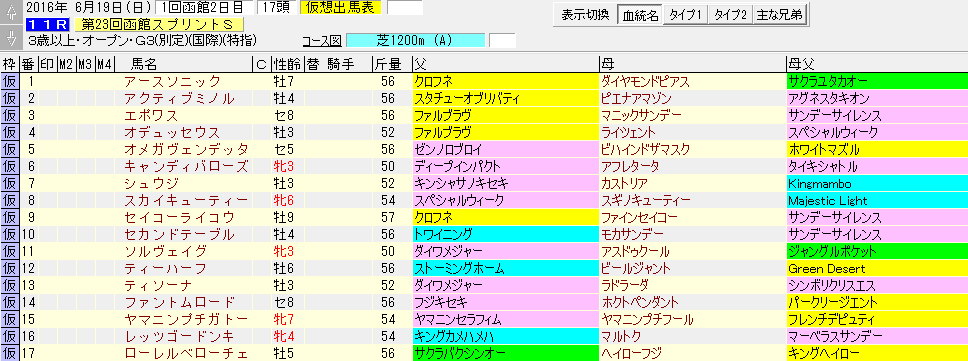Image resolution: width=968 pixels, height=361 pixels.
Task: Click sire cell ディープインパクト
Action: point(506,167)
